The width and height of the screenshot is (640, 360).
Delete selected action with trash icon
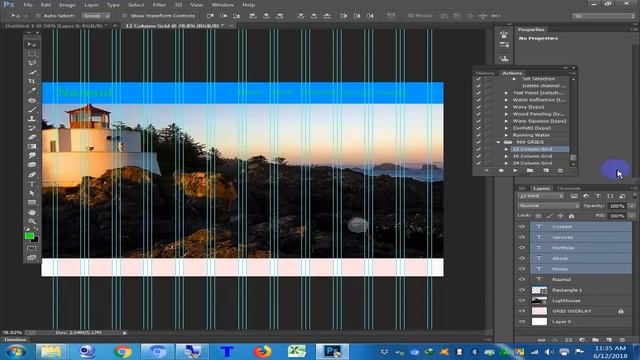(x=560, y=171)
